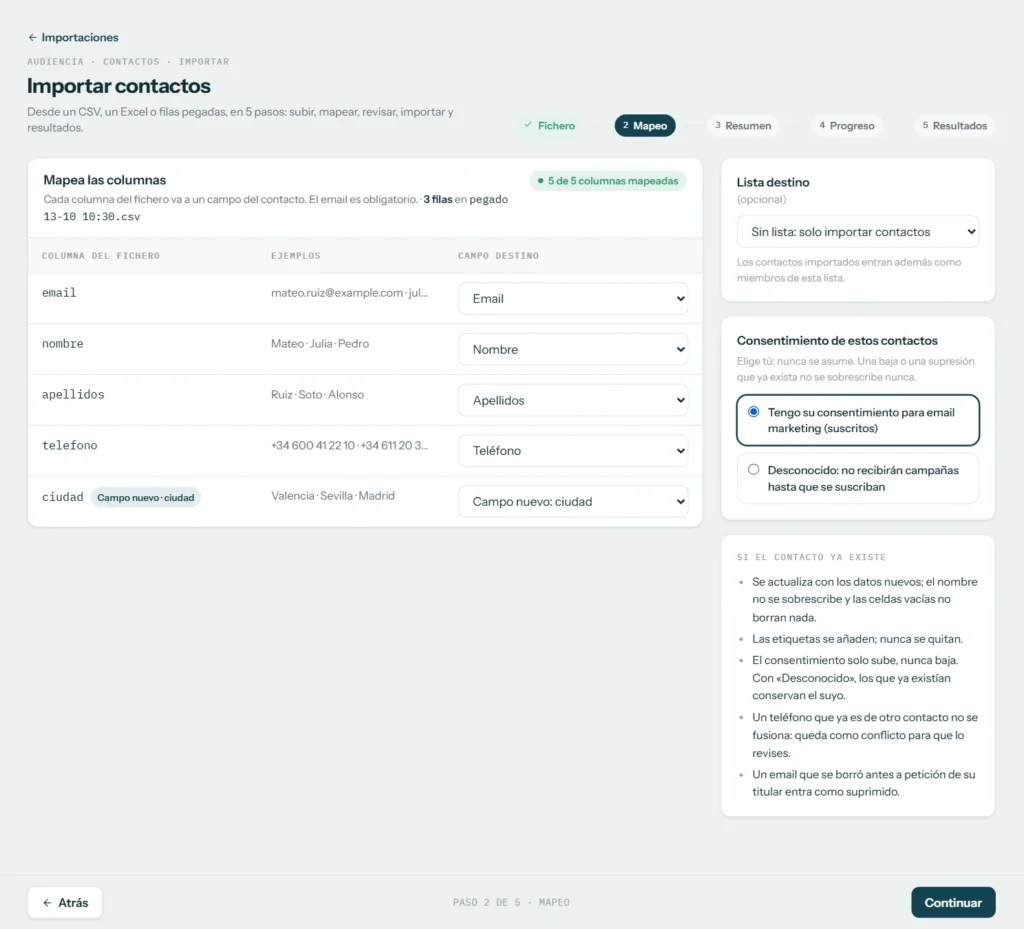Image resolution: width=1024 pixels, height=929 pixels.
Task: Click the 'email' file column name
Action: point(59,292)
